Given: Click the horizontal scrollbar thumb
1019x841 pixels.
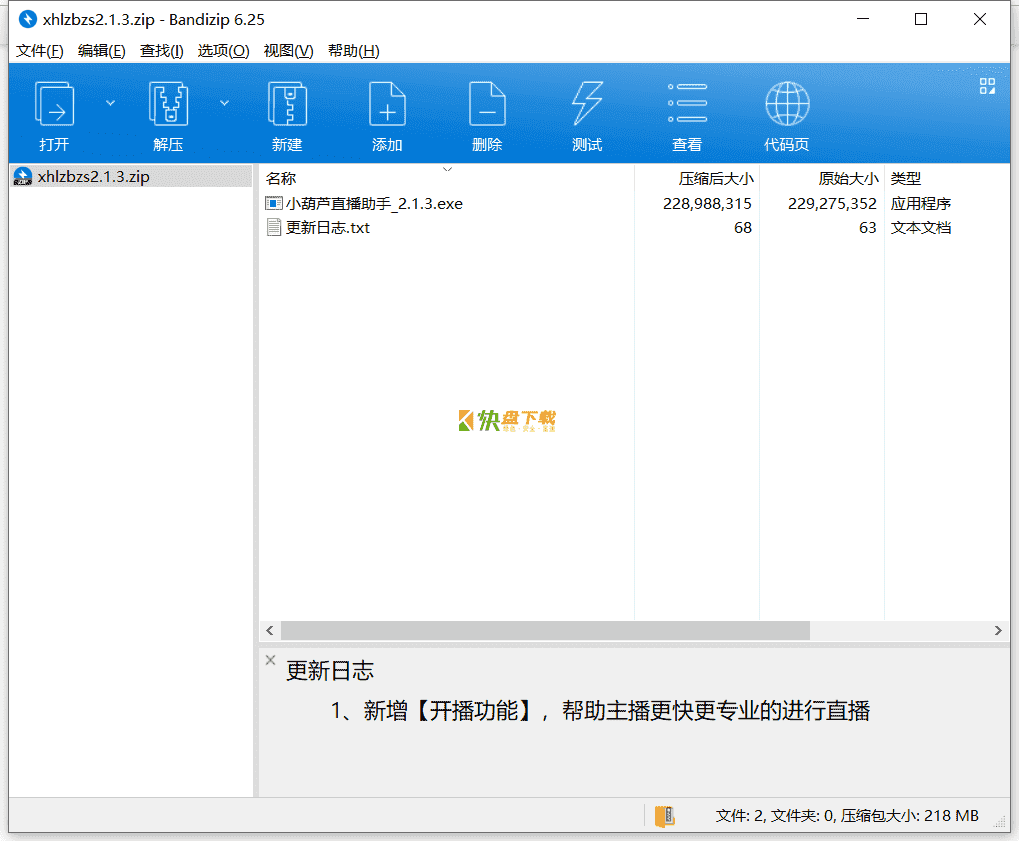Looking at the screenshot, I should click(545, 630).
